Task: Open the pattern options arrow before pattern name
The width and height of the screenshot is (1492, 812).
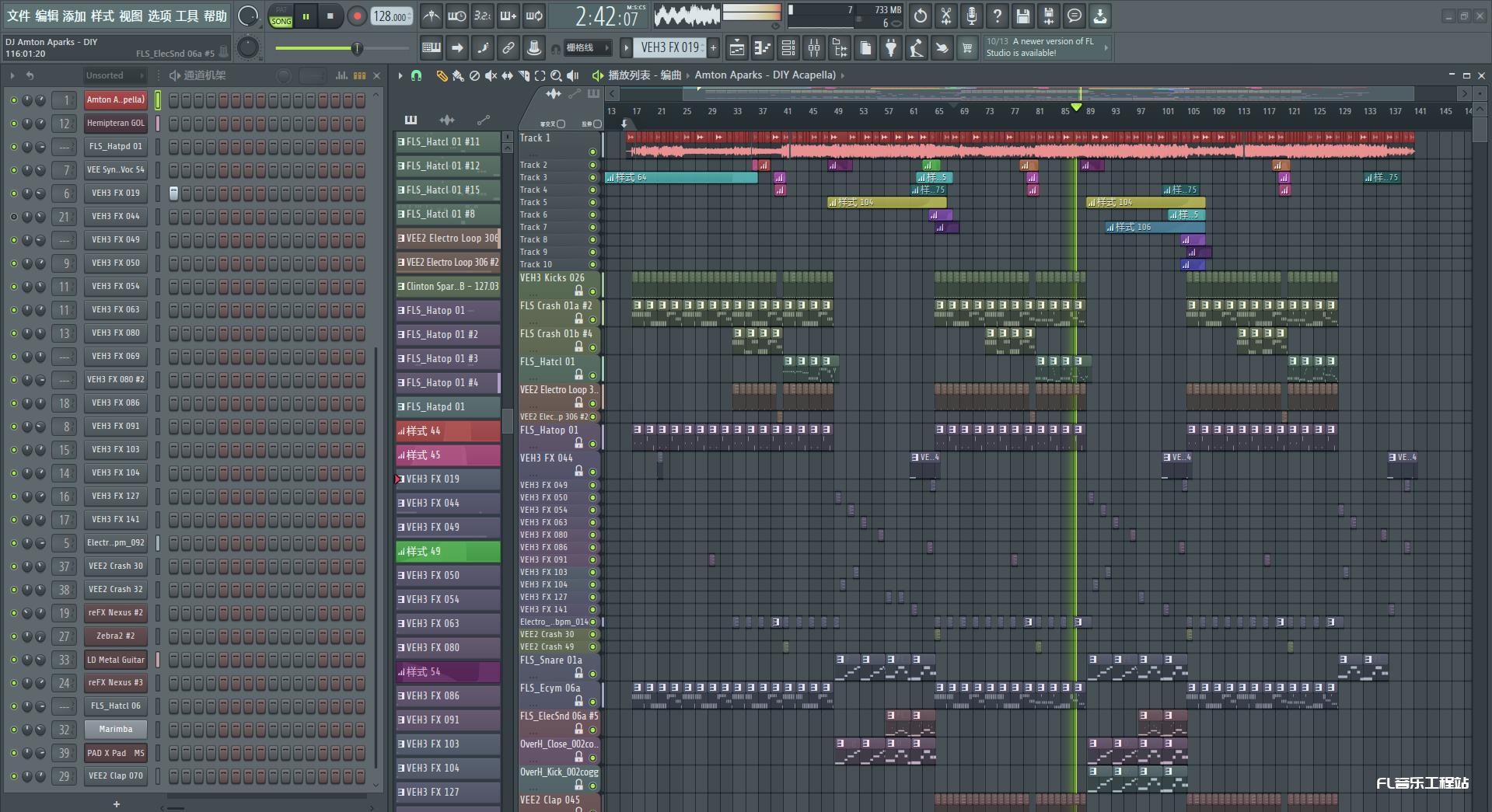Action: coord(626,48)
